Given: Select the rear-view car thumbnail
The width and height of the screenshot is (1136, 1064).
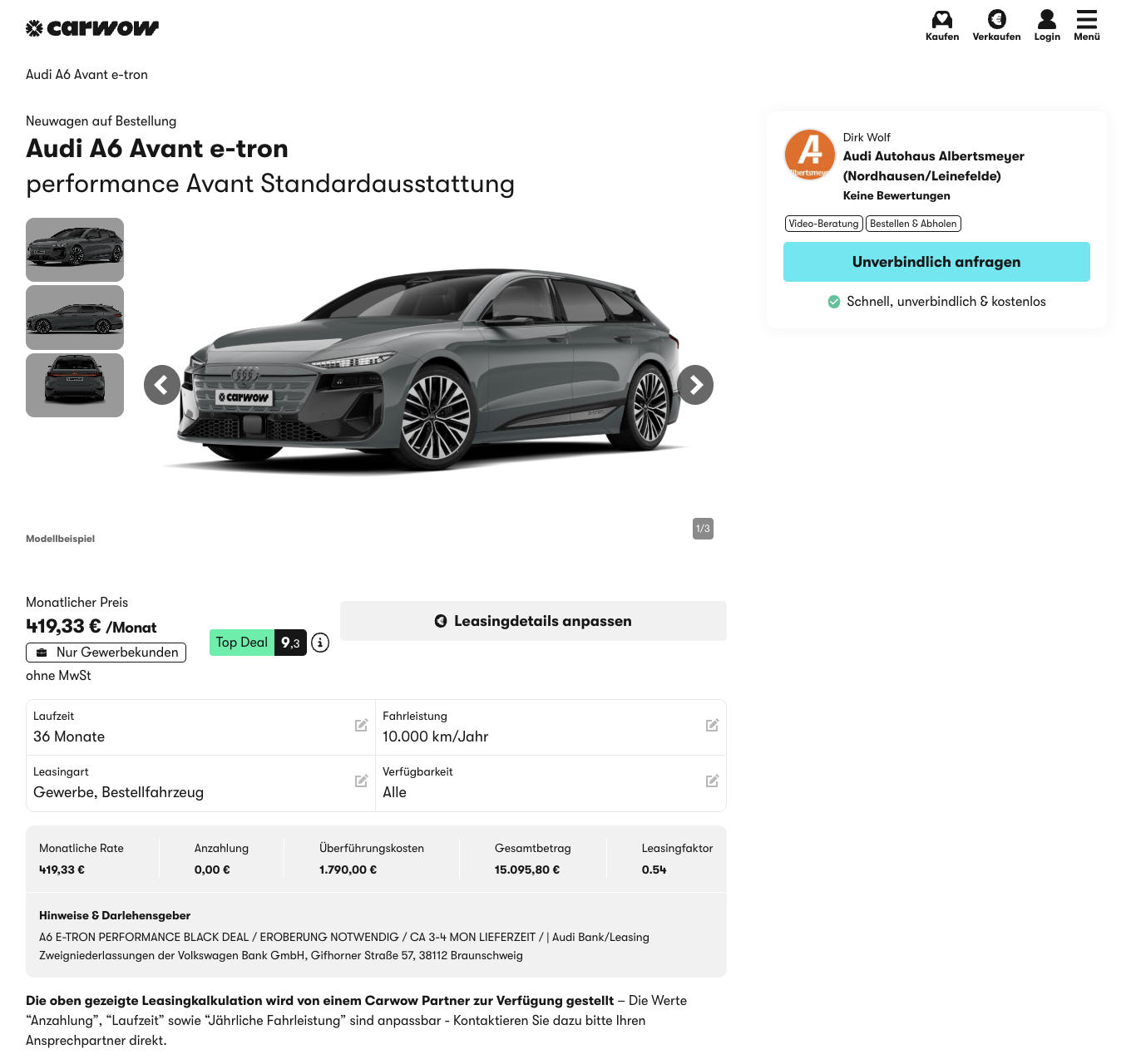Looking at the screenshot, I should click(x=75, y=385).
